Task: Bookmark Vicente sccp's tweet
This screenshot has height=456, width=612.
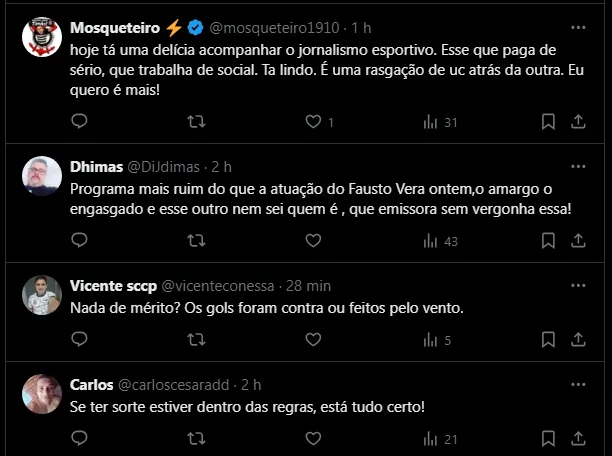Action: pyautogui.click(x=548, y=340)
